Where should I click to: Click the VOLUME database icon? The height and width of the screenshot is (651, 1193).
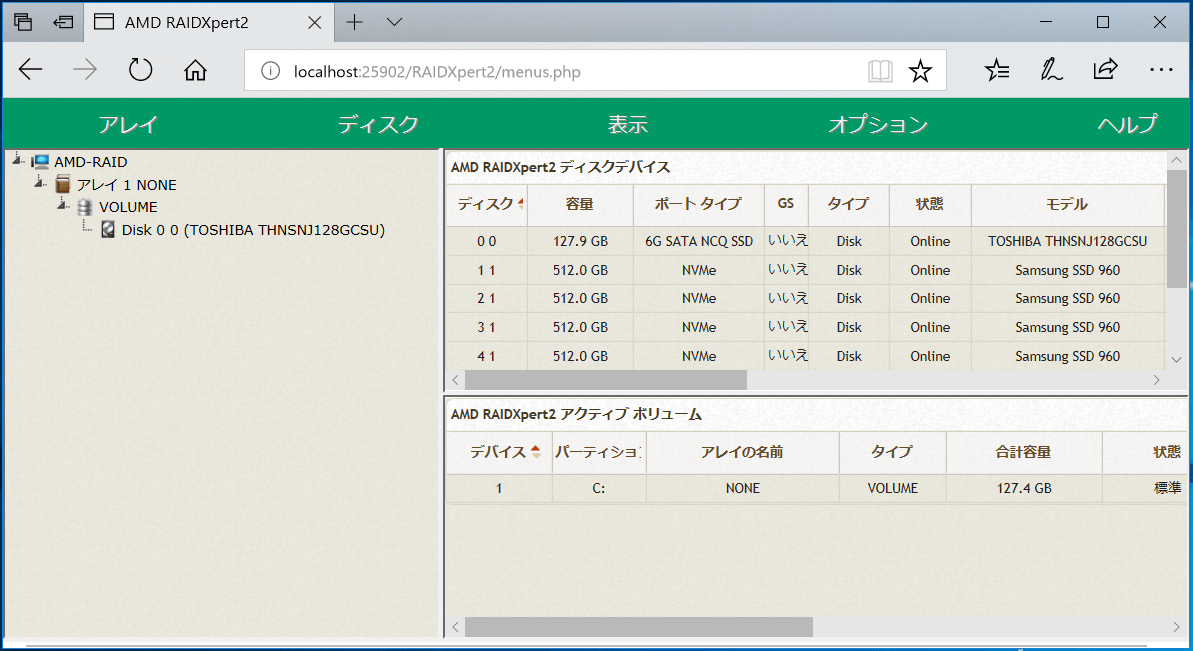pos(85,207)
